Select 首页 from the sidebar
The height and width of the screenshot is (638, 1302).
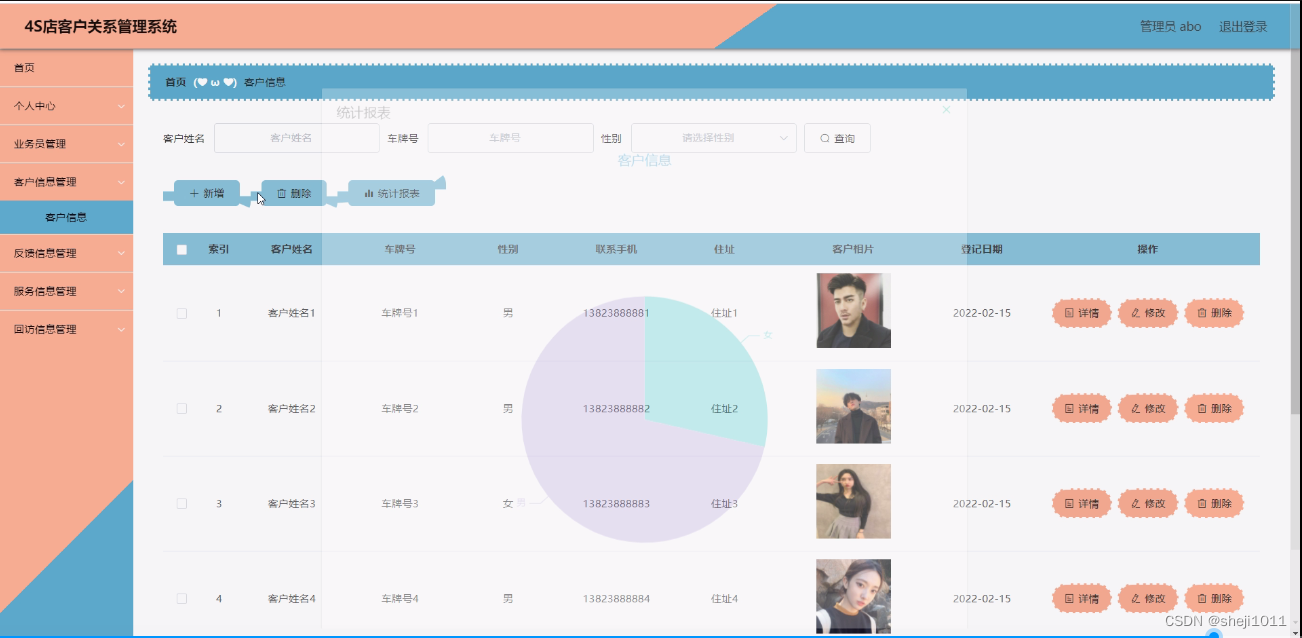[66, 68]
